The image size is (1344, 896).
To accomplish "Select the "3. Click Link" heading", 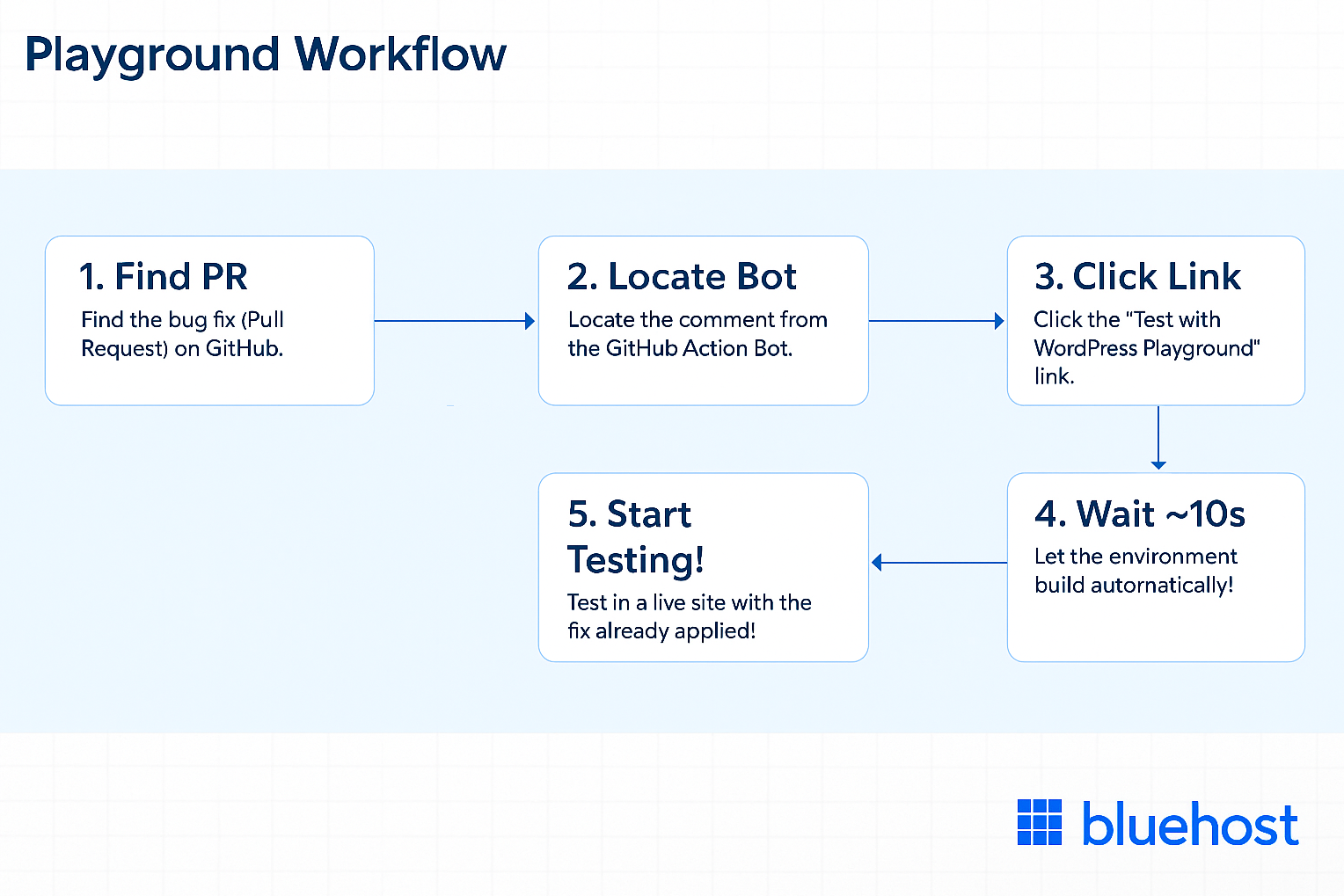I will (1138, 276).
